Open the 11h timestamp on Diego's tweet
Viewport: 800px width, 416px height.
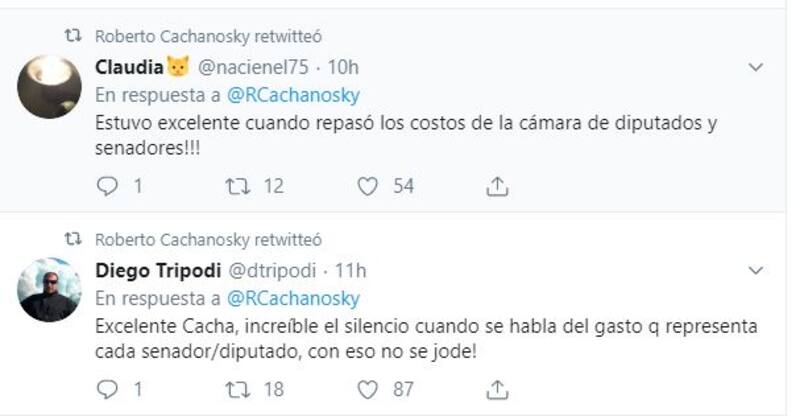click(x=351, y=270)
